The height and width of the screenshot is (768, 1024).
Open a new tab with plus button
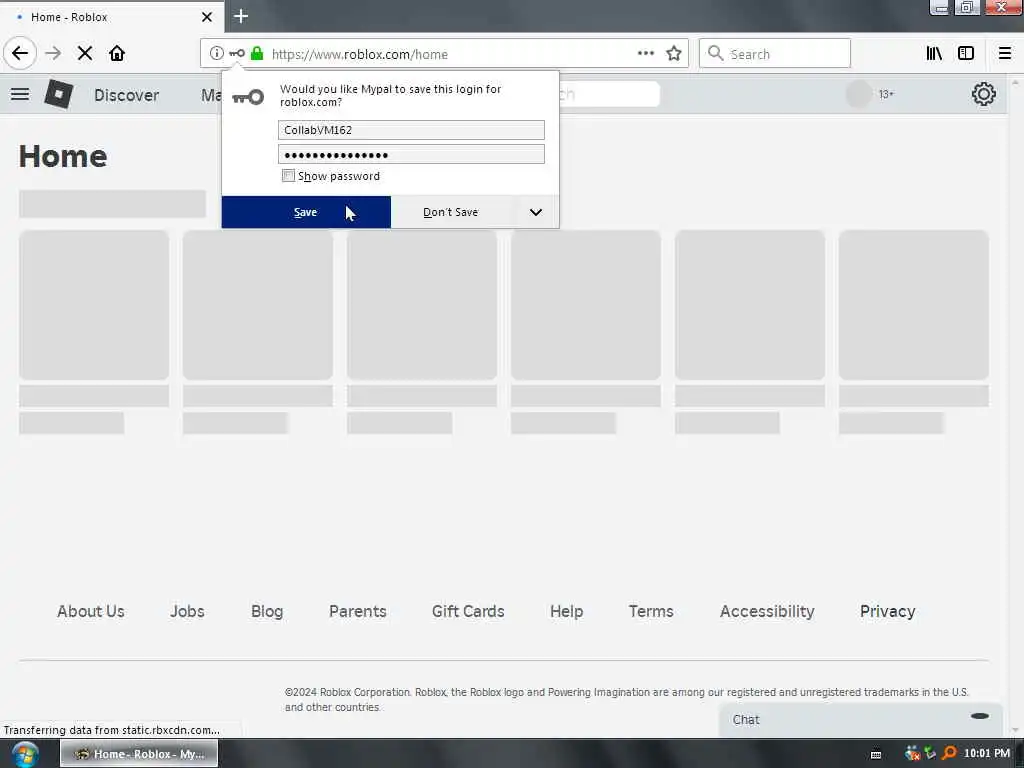241,16
